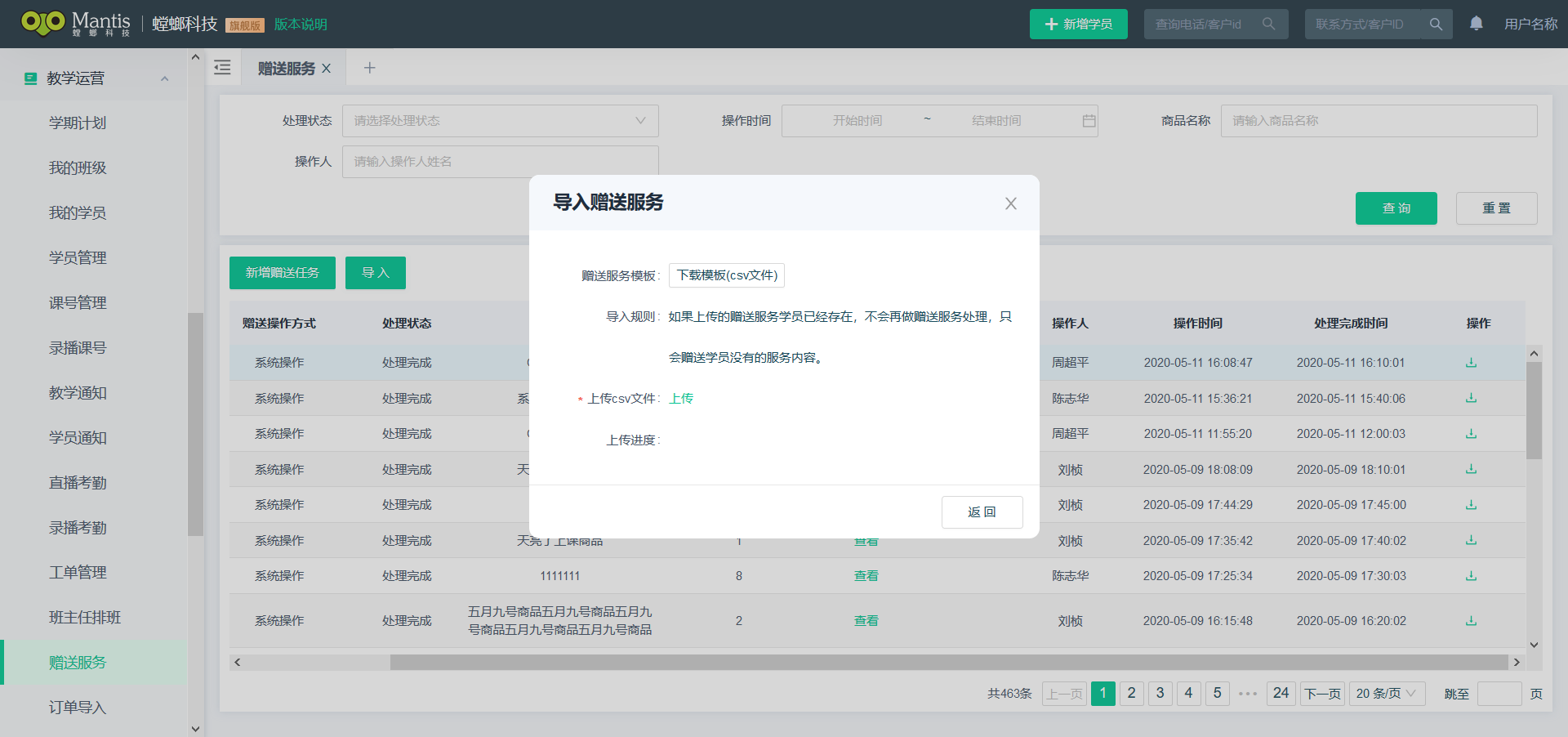Click search icon in 查询电话/客户id box
Image resolution: width=1568 pixels, height=737 pixels.
(1268, 25)
